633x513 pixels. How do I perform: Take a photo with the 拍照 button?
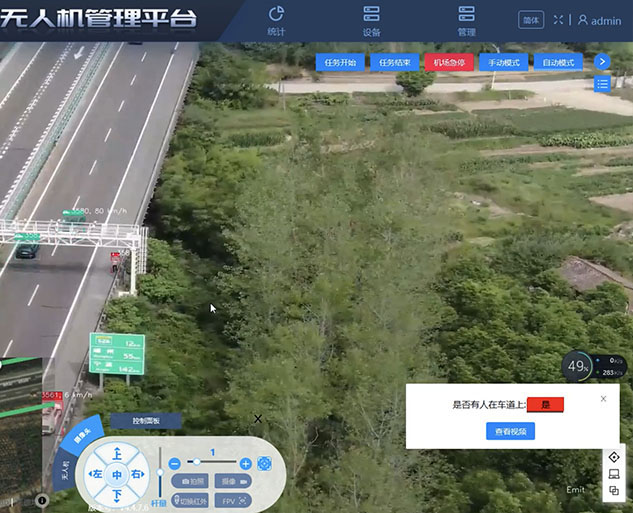click(x=190, y=481)
